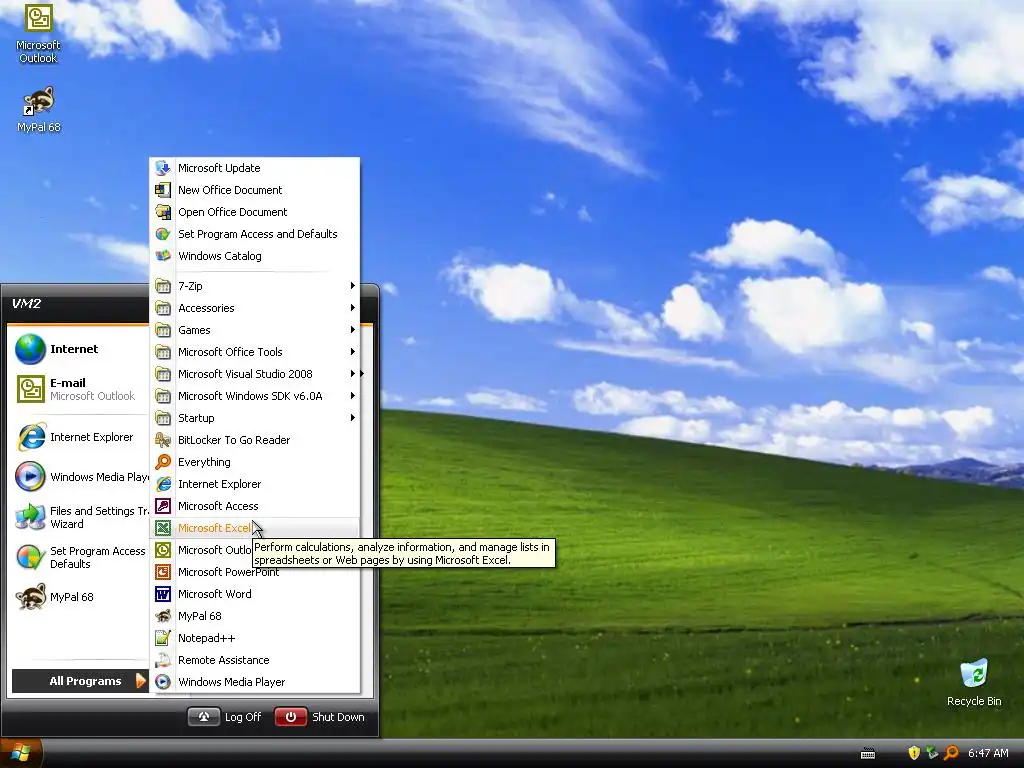This screenshot has width=1024, height=768.
Task: Click the network connection tray icon
Action: 933,753
